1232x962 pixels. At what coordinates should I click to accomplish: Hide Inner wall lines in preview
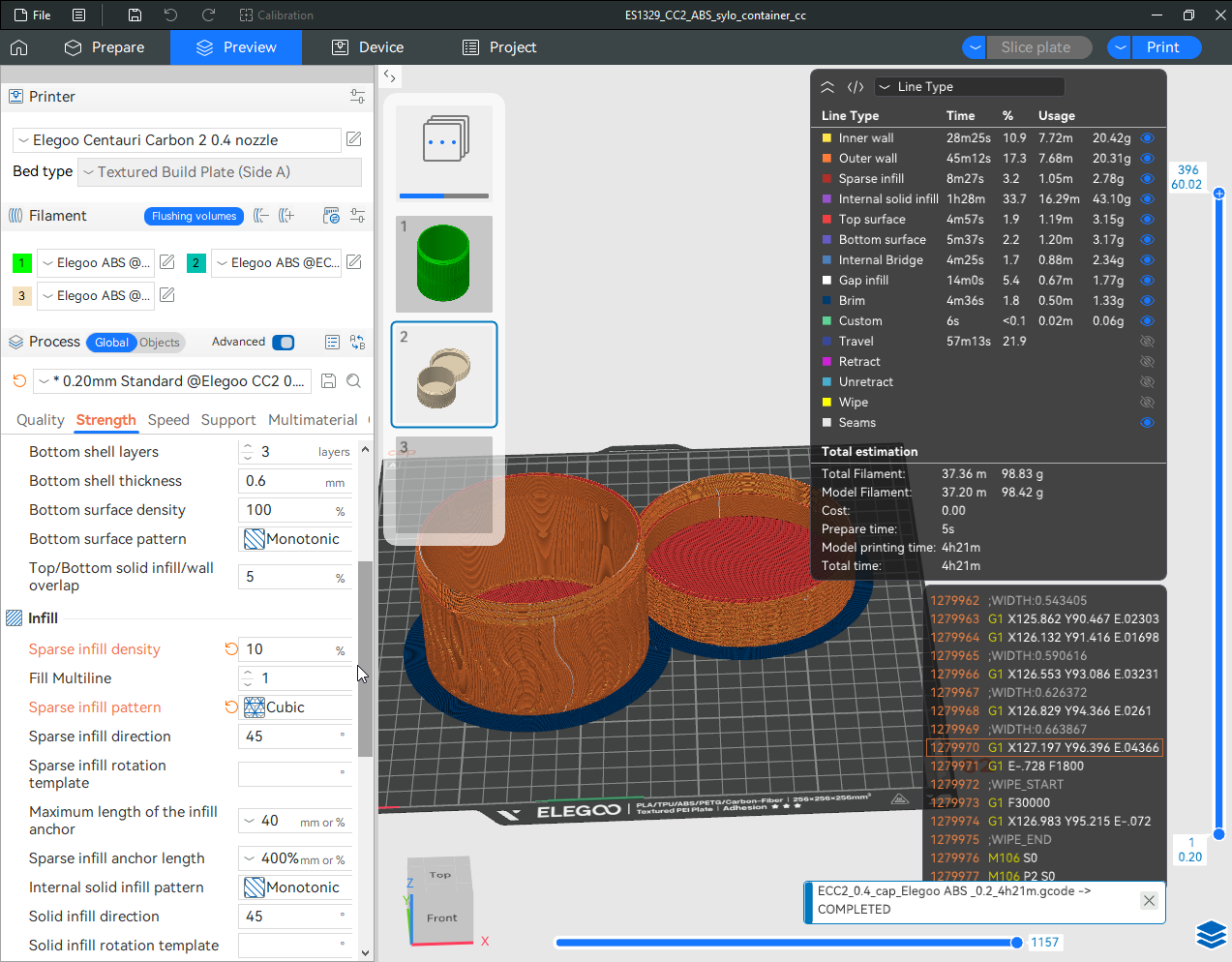coord(1147,138)
